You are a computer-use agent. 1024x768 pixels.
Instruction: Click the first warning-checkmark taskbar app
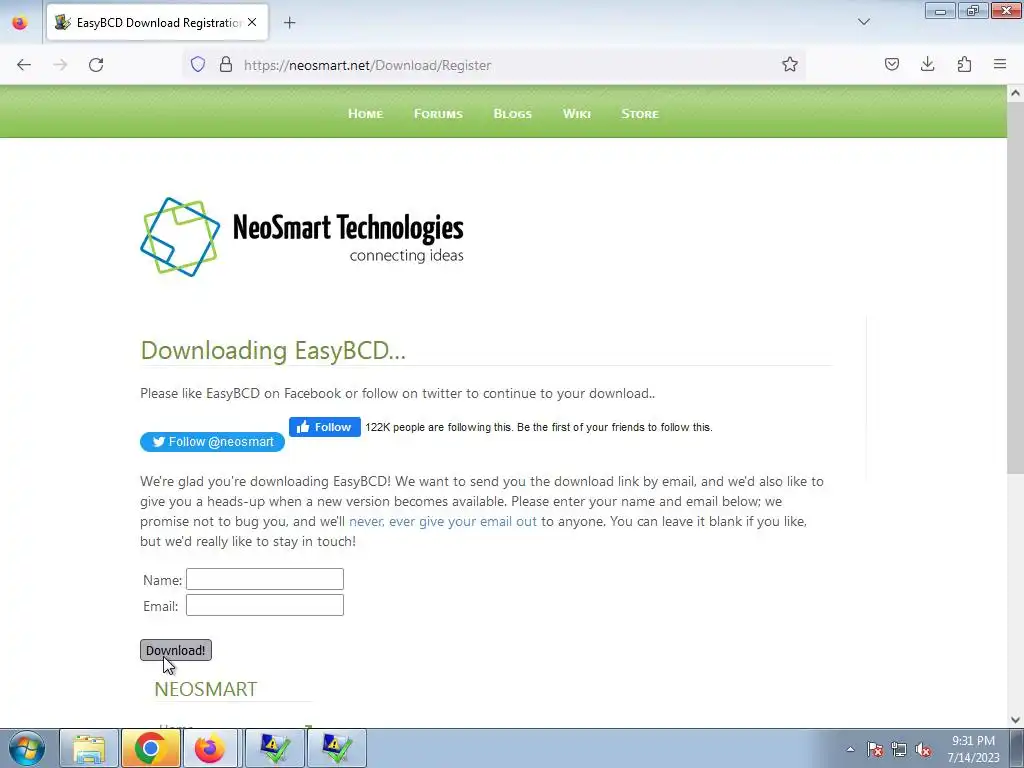pyautogui.click(x=275, y=748)
